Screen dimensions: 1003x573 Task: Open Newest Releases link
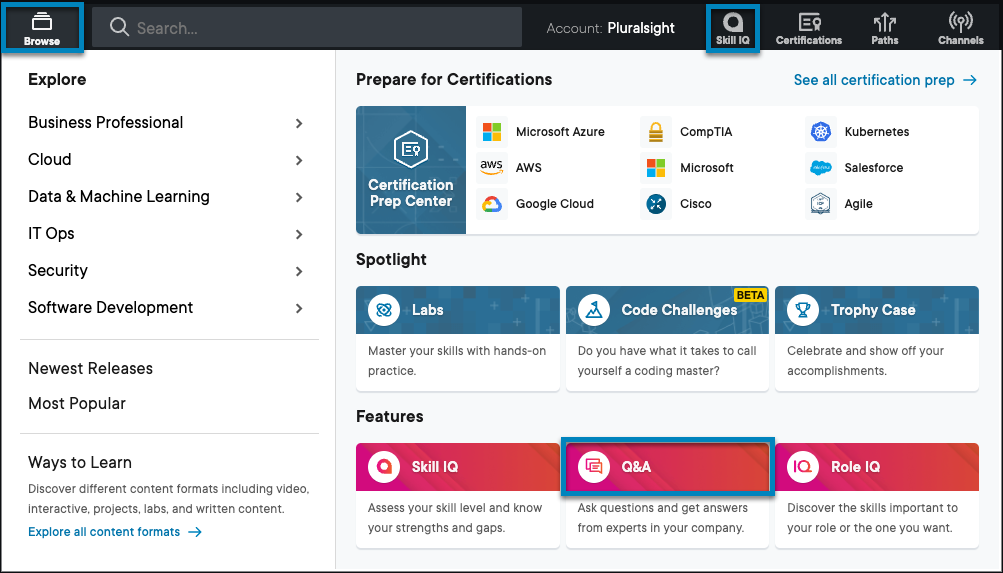point(90,368)
